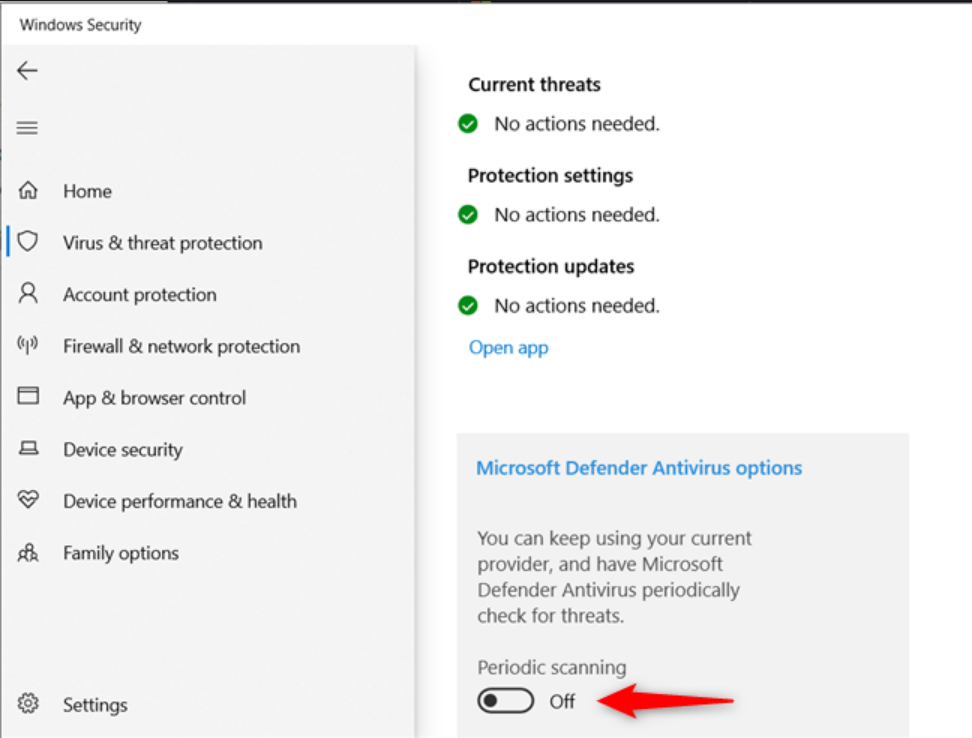Click the Settings gear icon

(28, 704)
